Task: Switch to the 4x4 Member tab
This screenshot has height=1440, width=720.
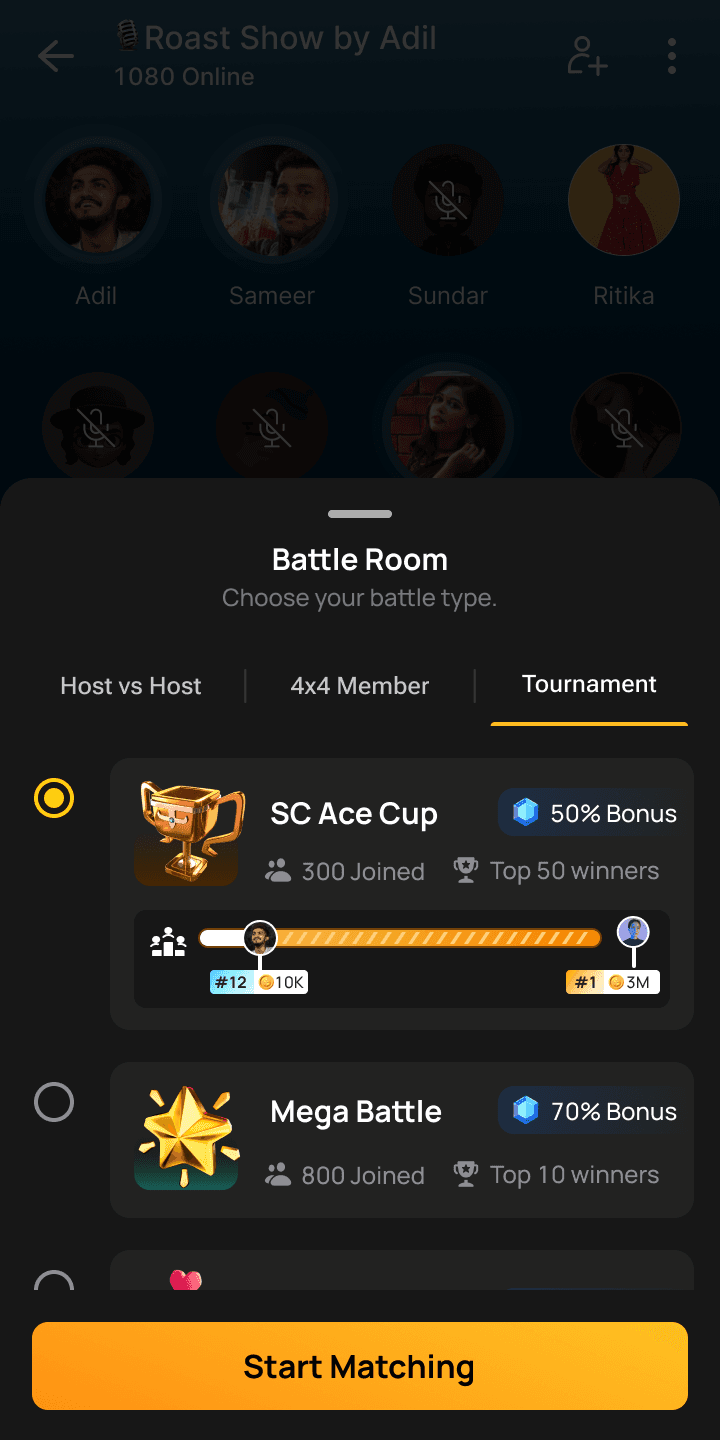Action: pyautogui.click(x=360, y=686)
